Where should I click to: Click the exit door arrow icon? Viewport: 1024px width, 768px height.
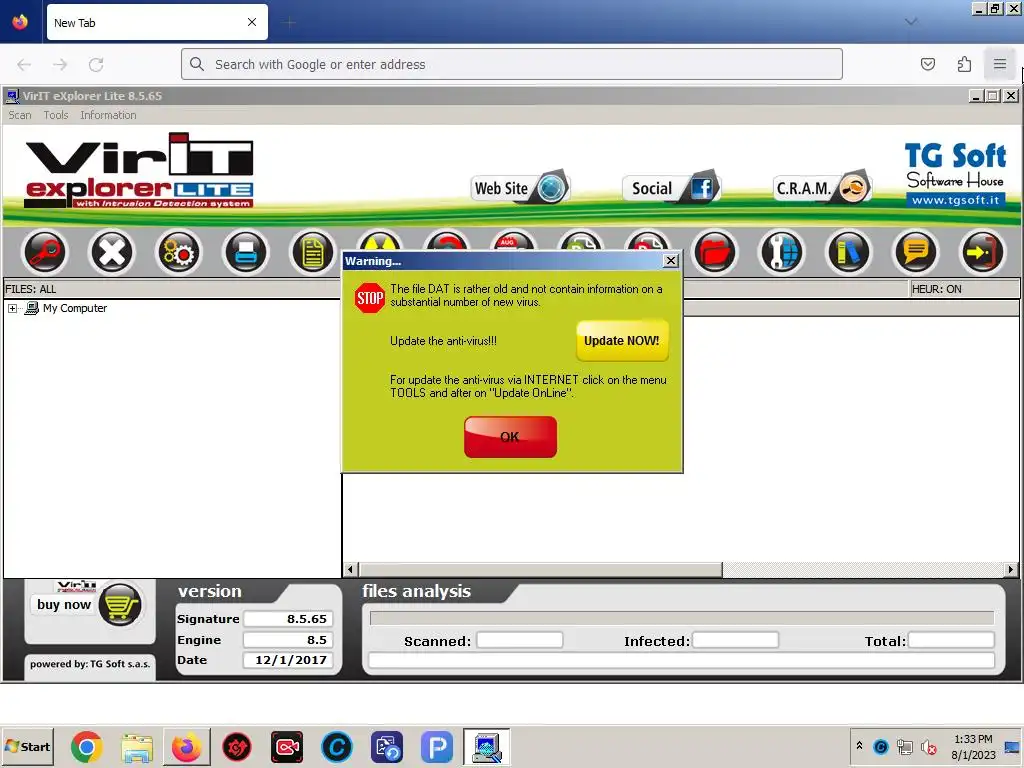click(x=982, y=252)
